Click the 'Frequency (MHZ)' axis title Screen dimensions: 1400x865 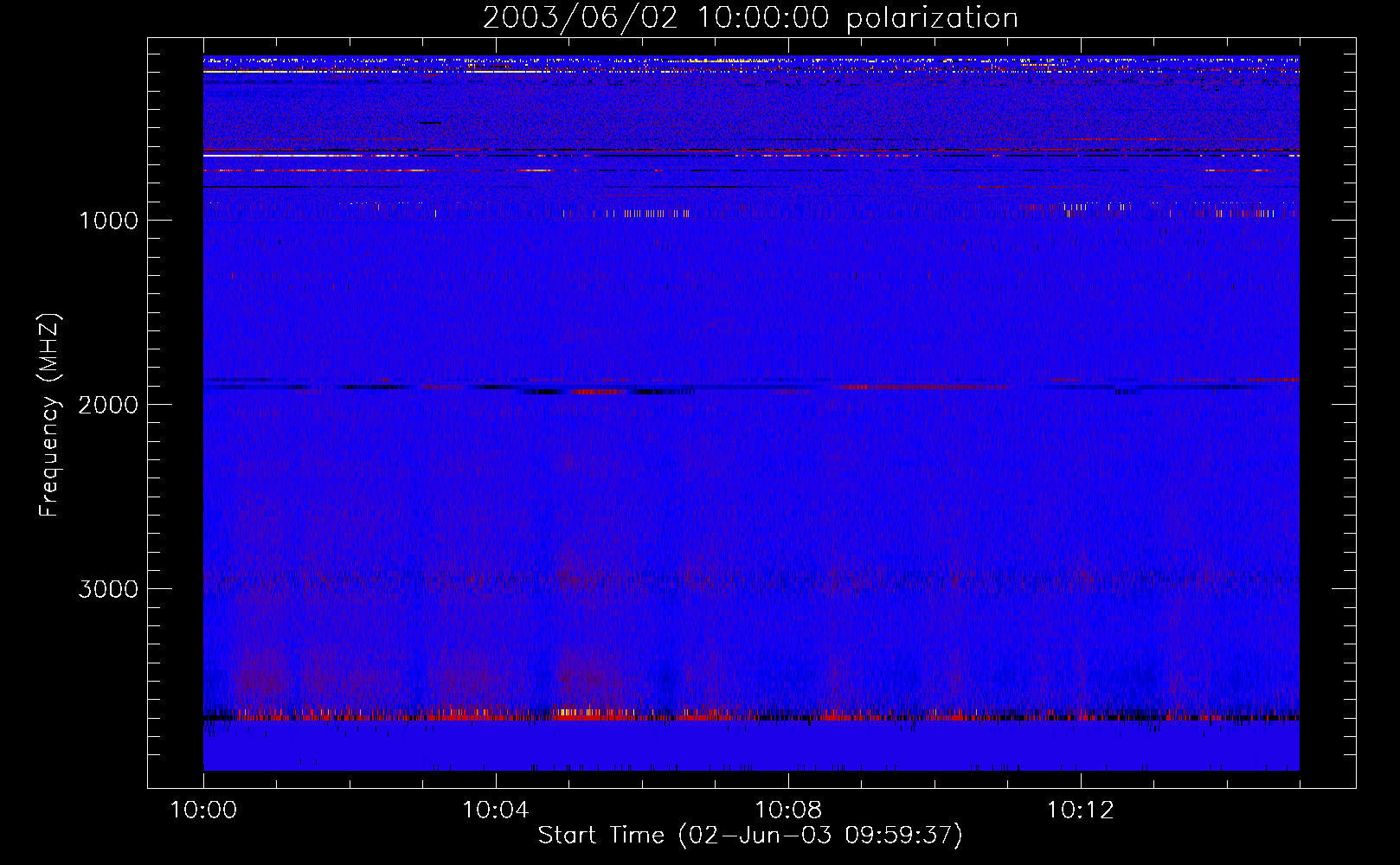(x=49, y=414)
